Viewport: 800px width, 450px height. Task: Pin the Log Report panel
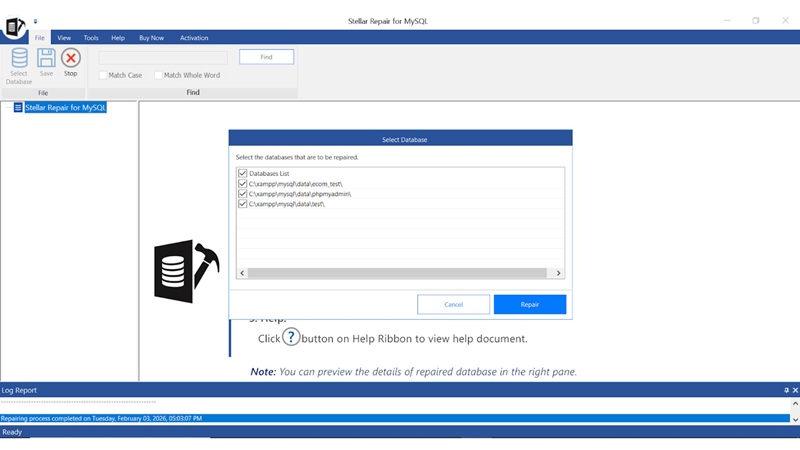tap(786, 389)
